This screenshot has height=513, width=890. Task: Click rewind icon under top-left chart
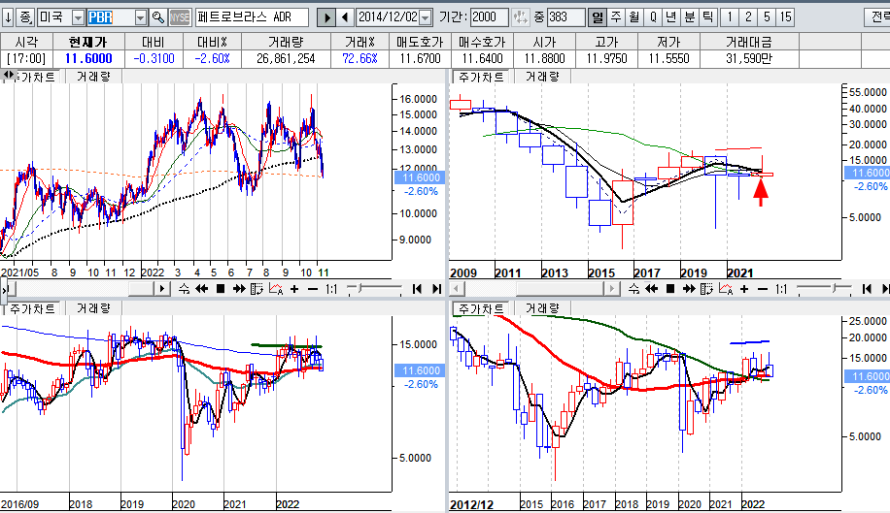coord(203,288)
